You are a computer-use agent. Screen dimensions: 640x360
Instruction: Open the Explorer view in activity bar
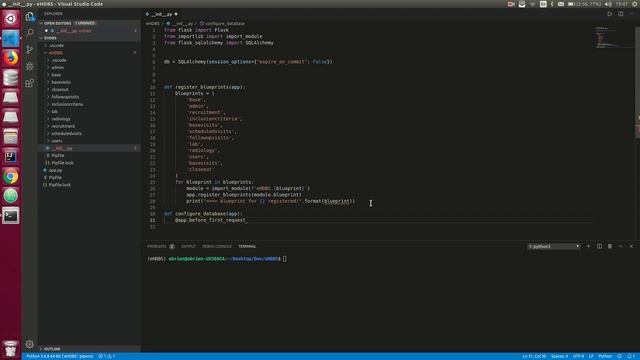pyautogui.click(x=30, y=17)
